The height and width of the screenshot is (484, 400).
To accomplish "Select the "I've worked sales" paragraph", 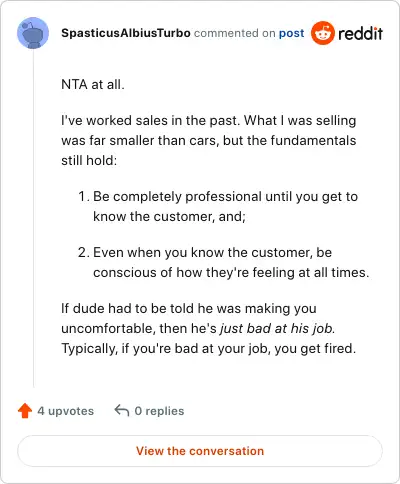I will coord(209,140).
